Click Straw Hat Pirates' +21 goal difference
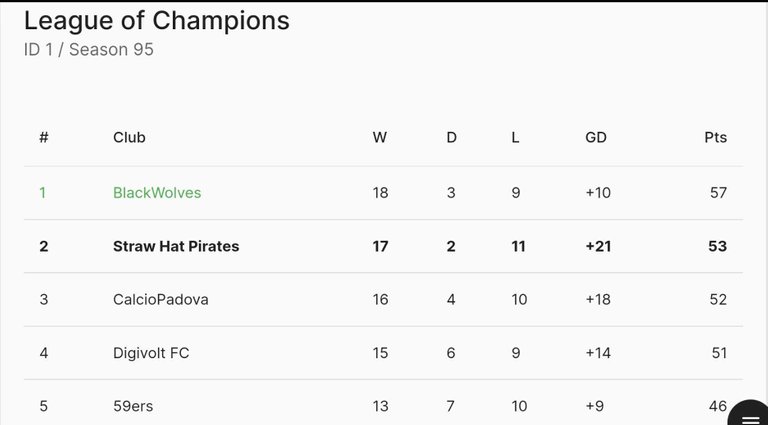Screen dimensions: 768x425 tap(598, 246)
